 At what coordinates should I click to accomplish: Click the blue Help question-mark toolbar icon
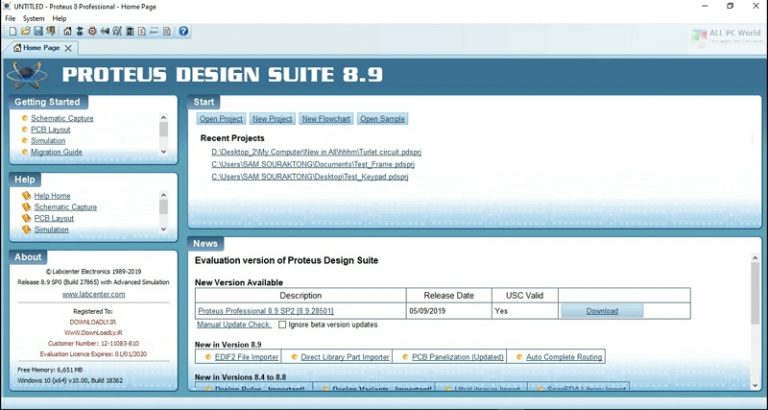183,31
